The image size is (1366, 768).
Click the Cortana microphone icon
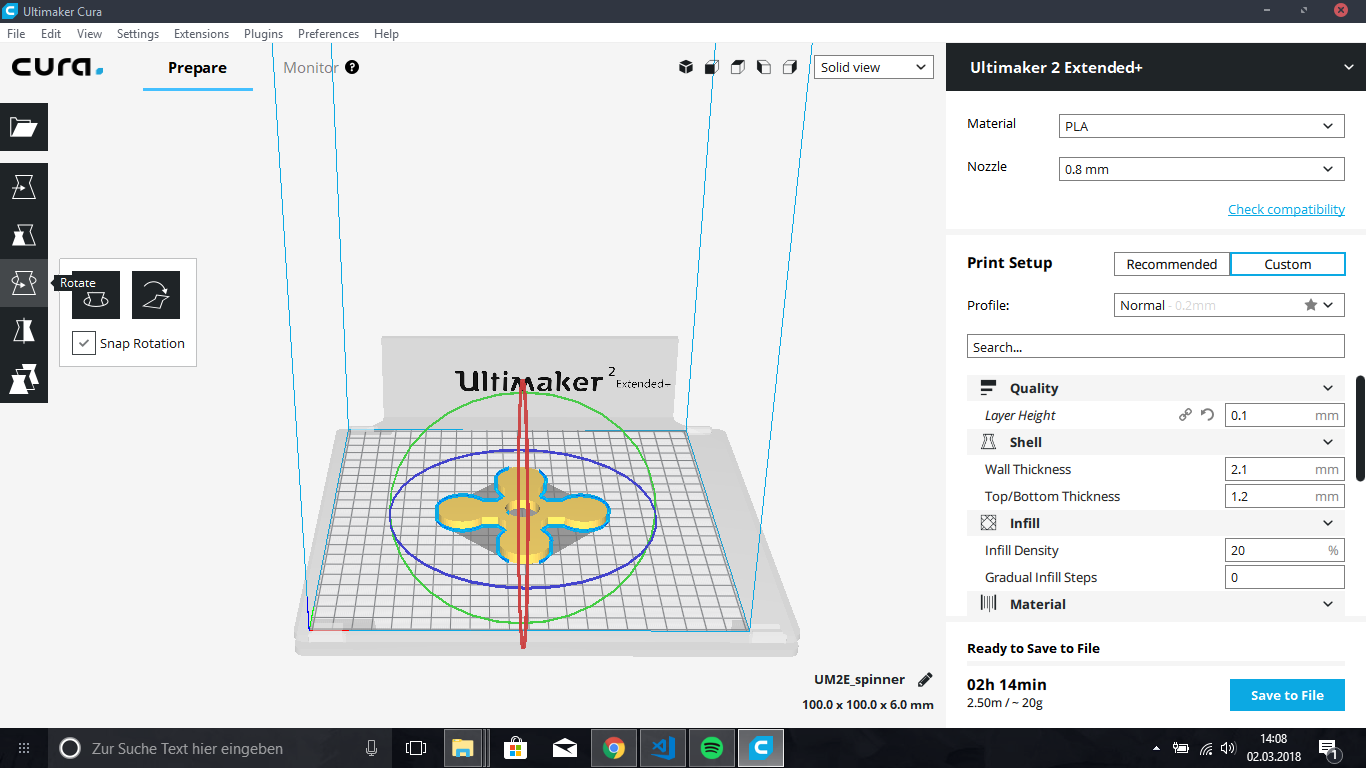(372, 748)
